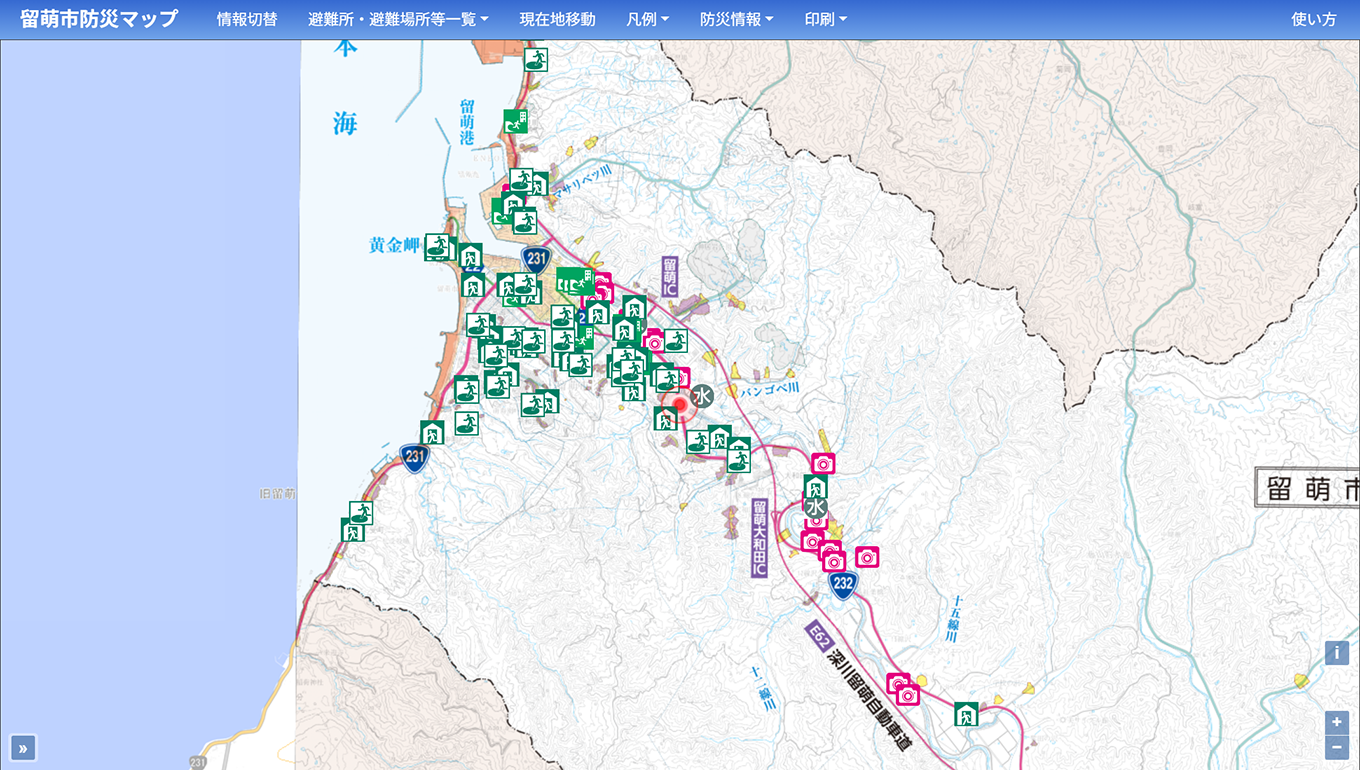Click the zoom in plus button
The width and height of the screenshot is (1360, 770).
click(x=1336, y=722)
